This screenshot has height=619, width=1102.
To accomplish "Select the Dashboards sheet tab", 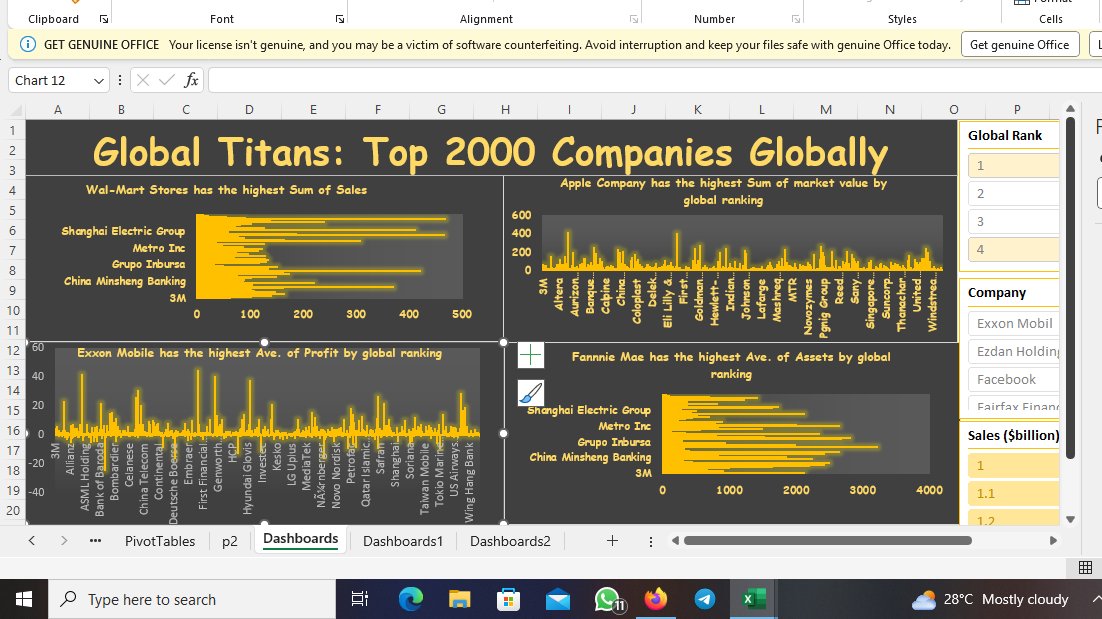I will point(301,539).
